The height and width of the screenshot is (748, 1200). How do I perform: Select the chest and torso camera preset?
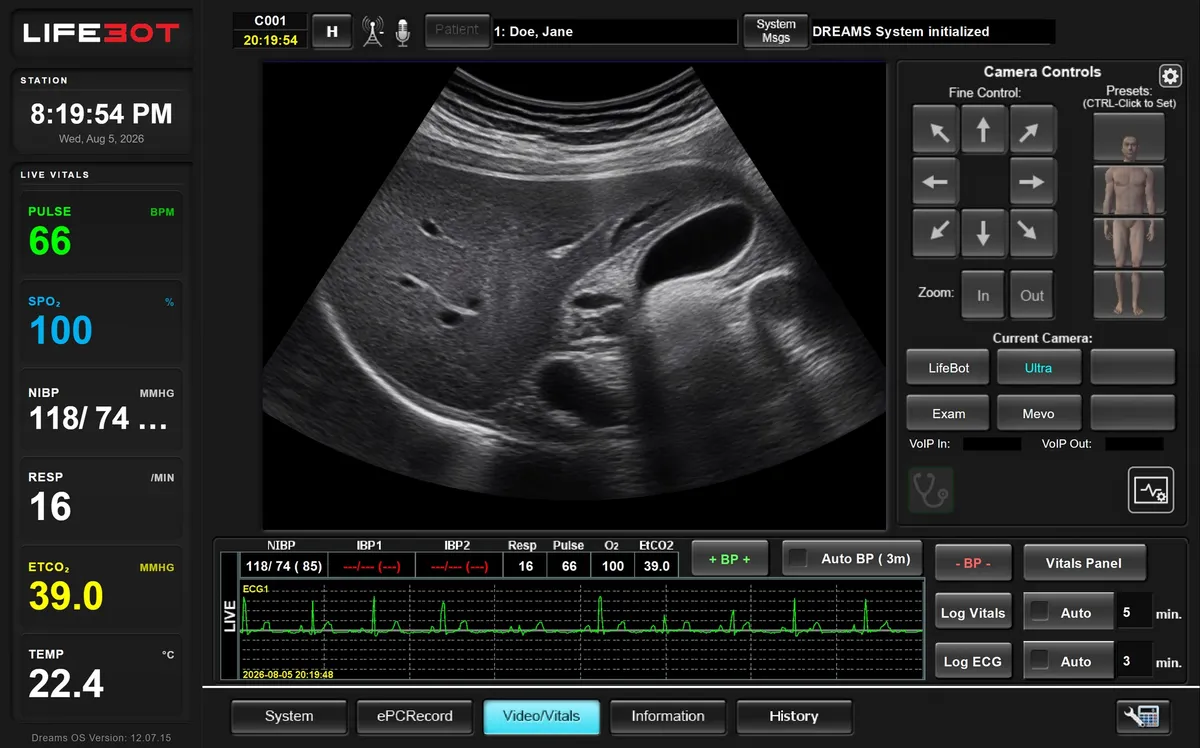pyautogui.click(x=1129, y=190)
